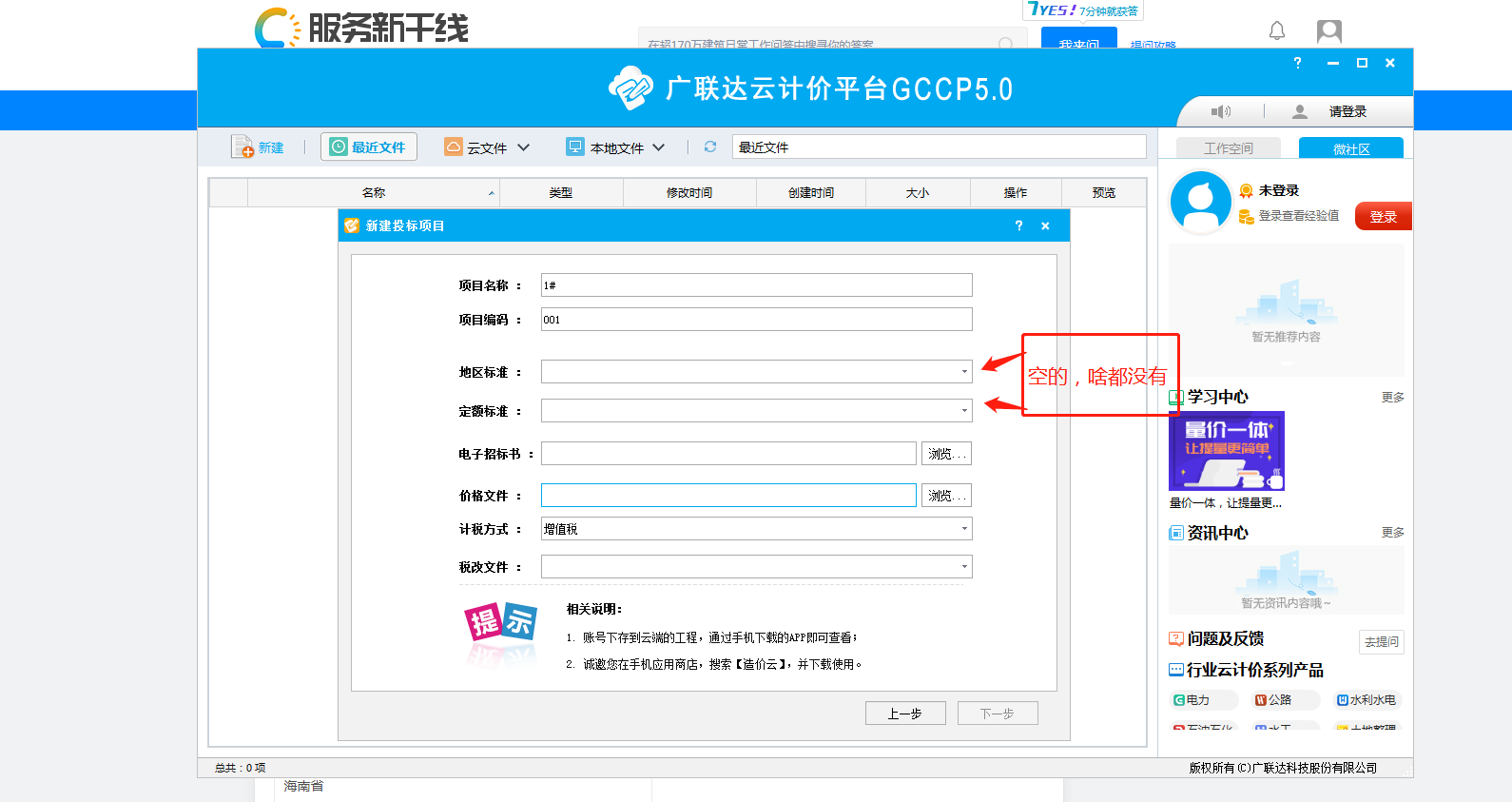1512x802 pixels.
Task: Click the 行业云计价系列产品 section icon
Action: click(x=1176, y=671)
